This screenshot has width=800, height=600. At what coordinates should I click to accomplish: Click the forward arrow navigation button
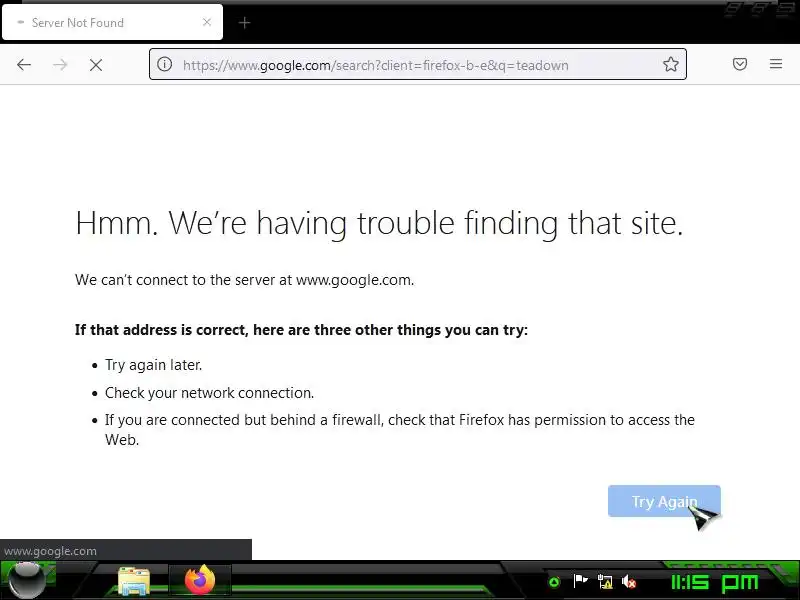(60, 65)
